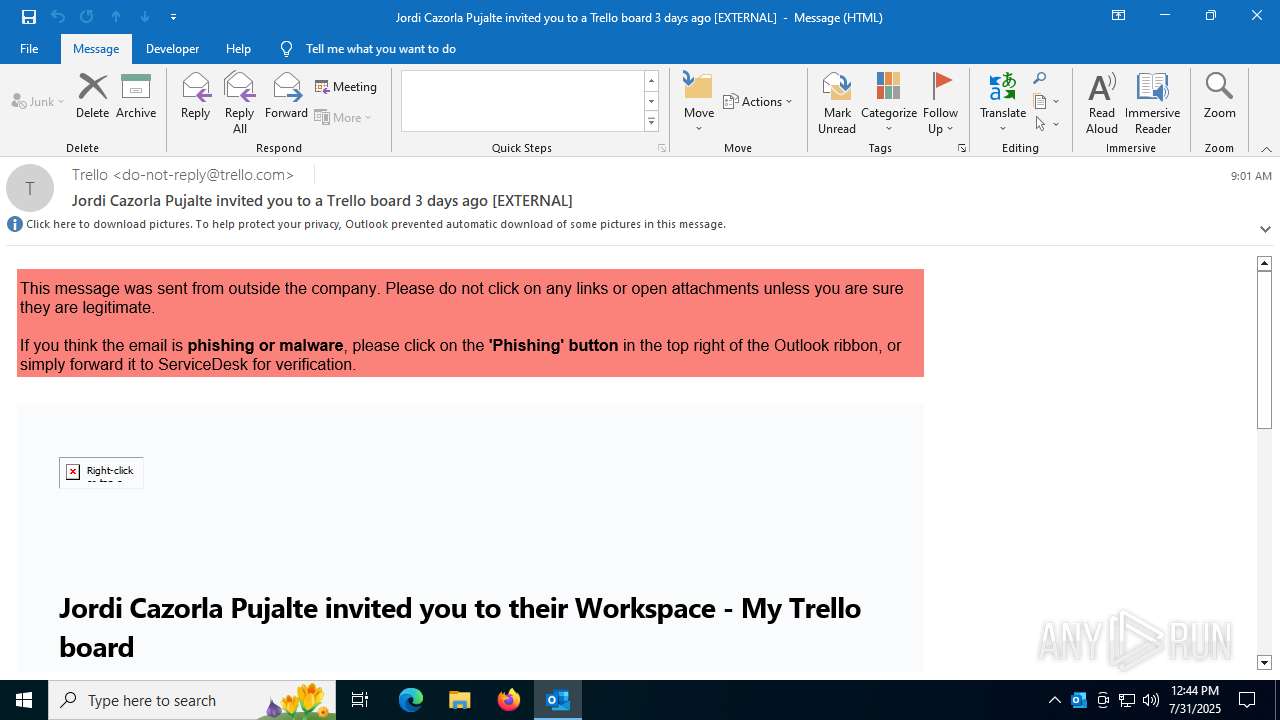1280x720 pixels.
Task: Click the Find magnifier icon in Editing
Action: [x=1040, y=79]
